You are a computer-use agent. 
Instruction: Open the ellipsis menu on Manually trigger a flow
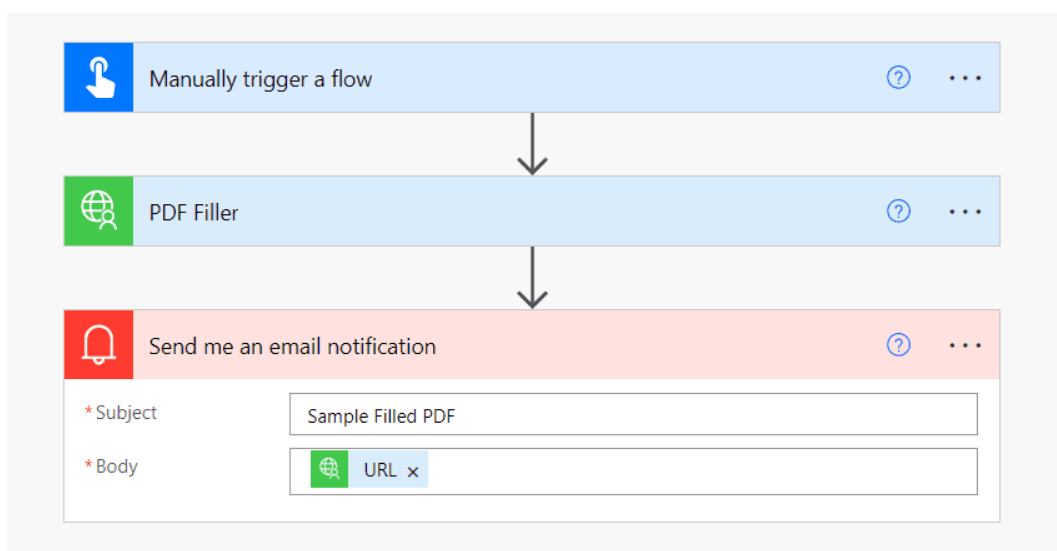(x=965, y=78)
